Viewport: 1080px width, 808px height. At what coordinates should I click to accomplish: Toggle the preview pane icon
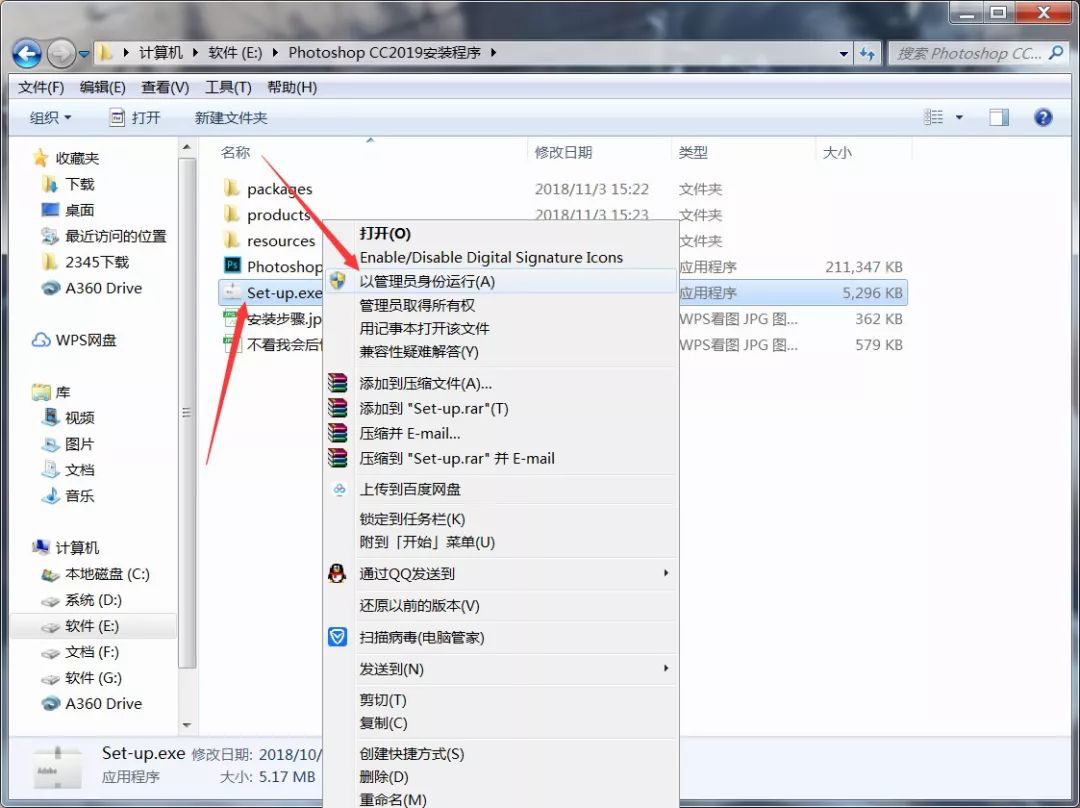click(x=999, y=118)
